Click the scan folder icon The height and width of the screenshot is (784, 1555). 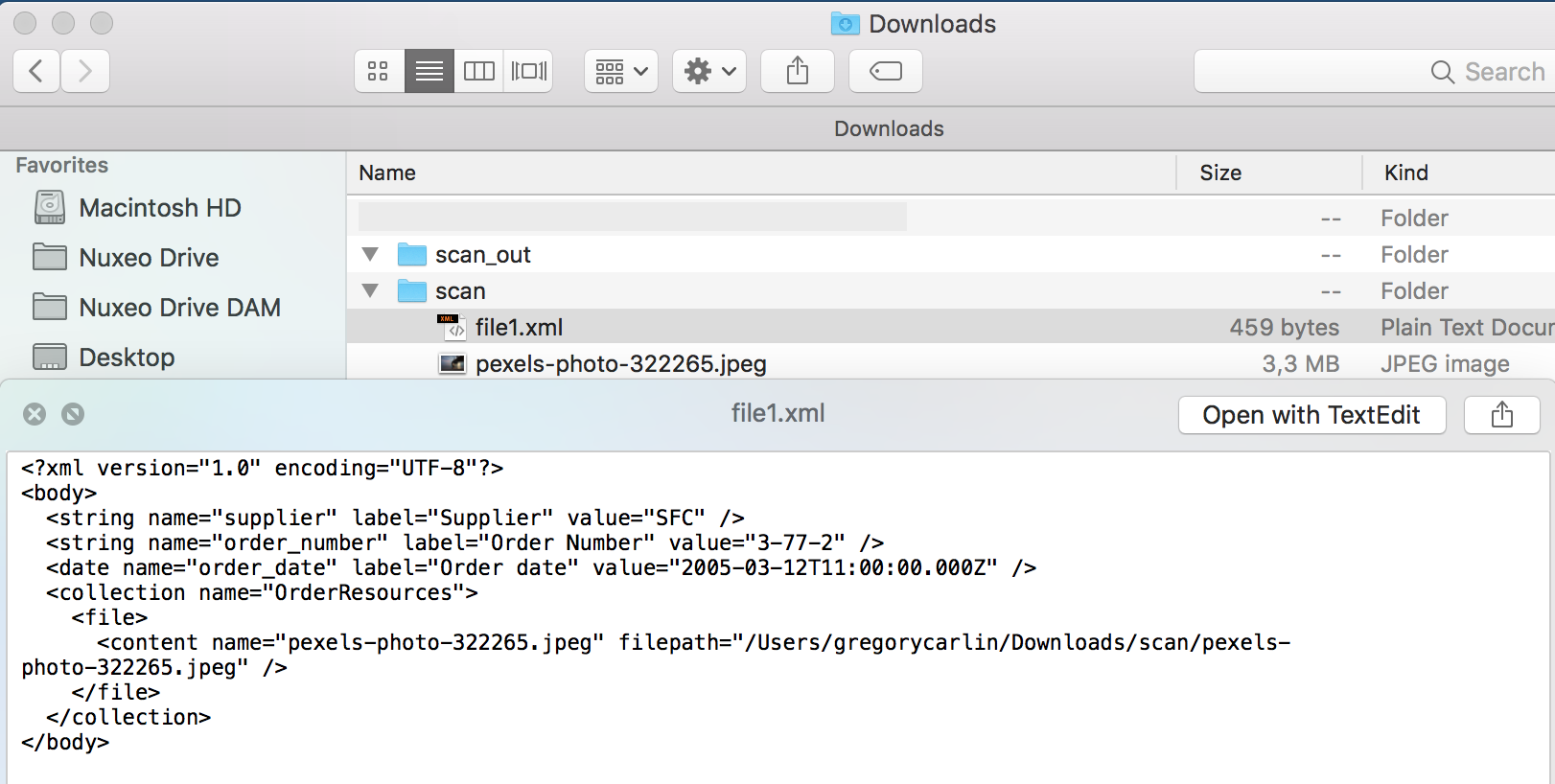pos(412,290)
